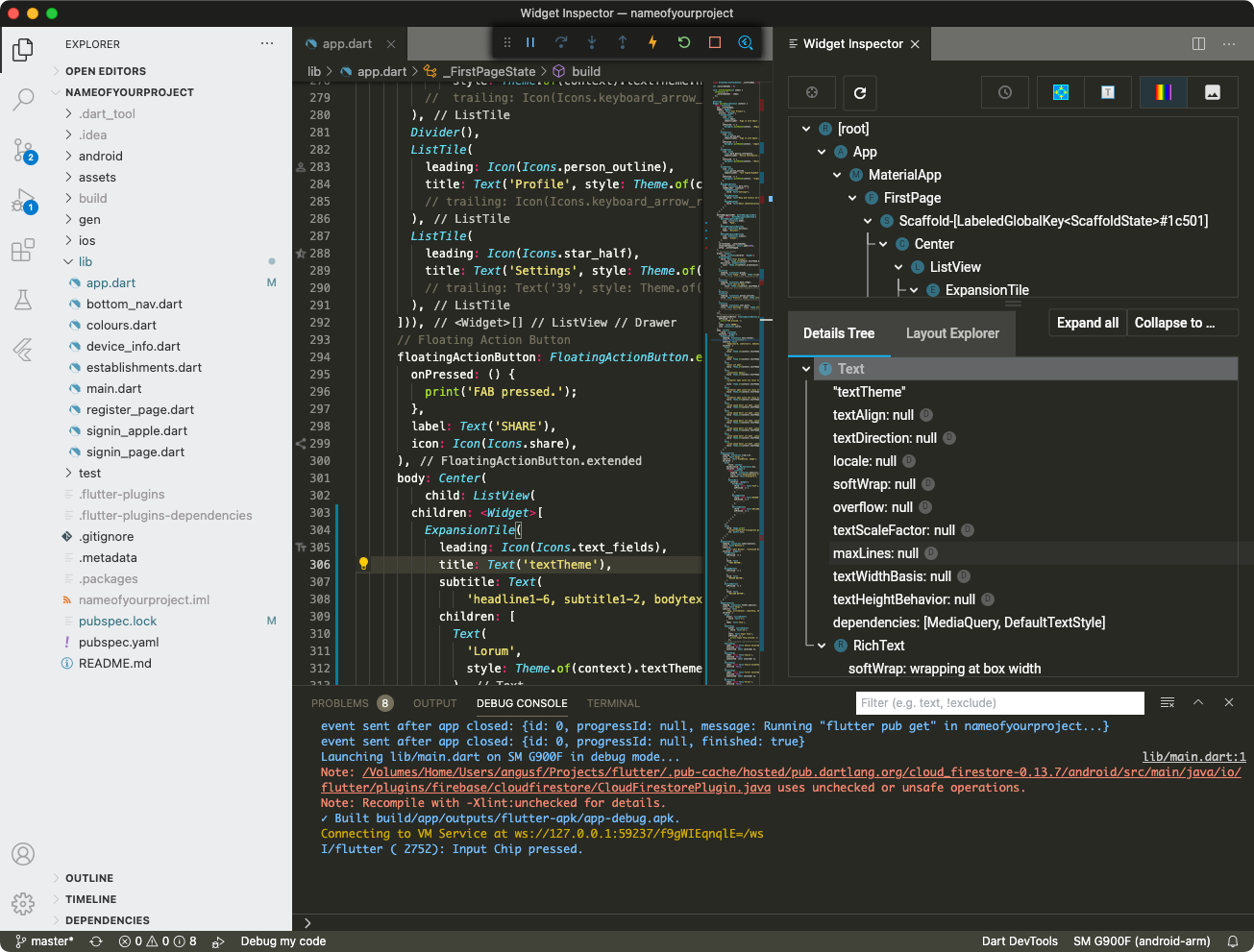Maximize the bottom panel with chevron
The image size is (1254, 952).
(x=1198, y=703)
